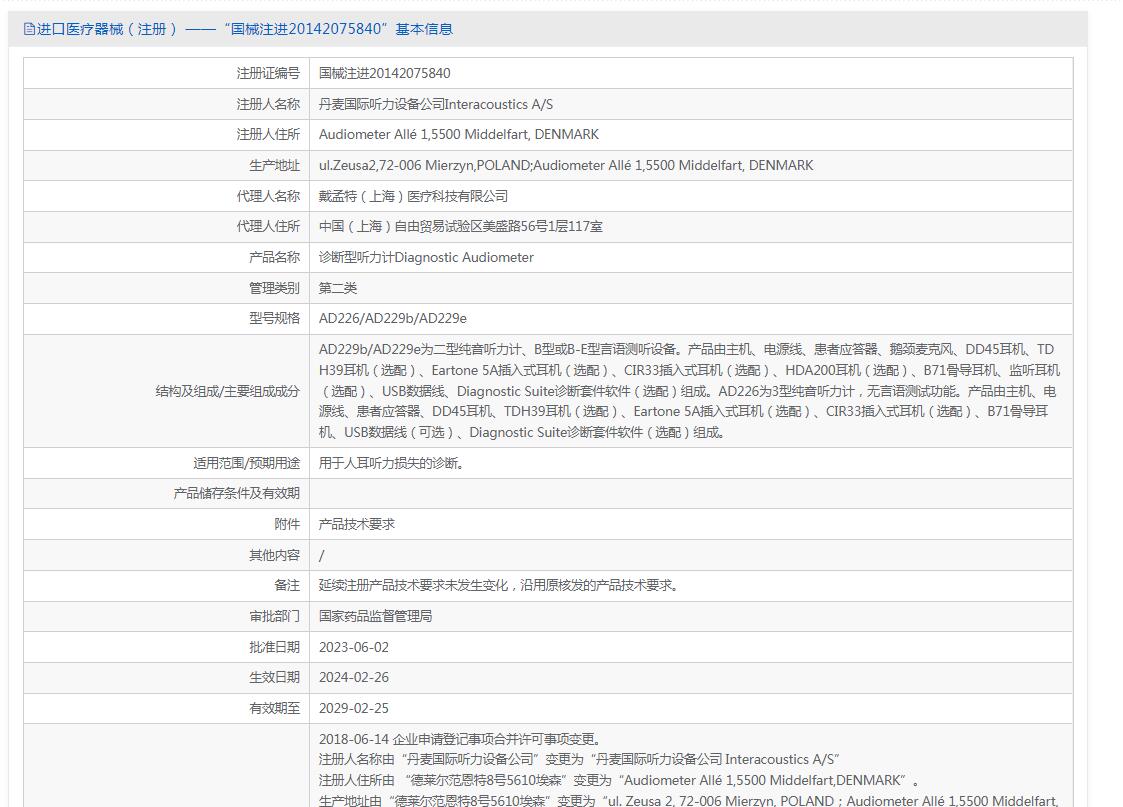Click the label 批准日期
Viewport: 1123px width, 807px height.
pos(274,647)
